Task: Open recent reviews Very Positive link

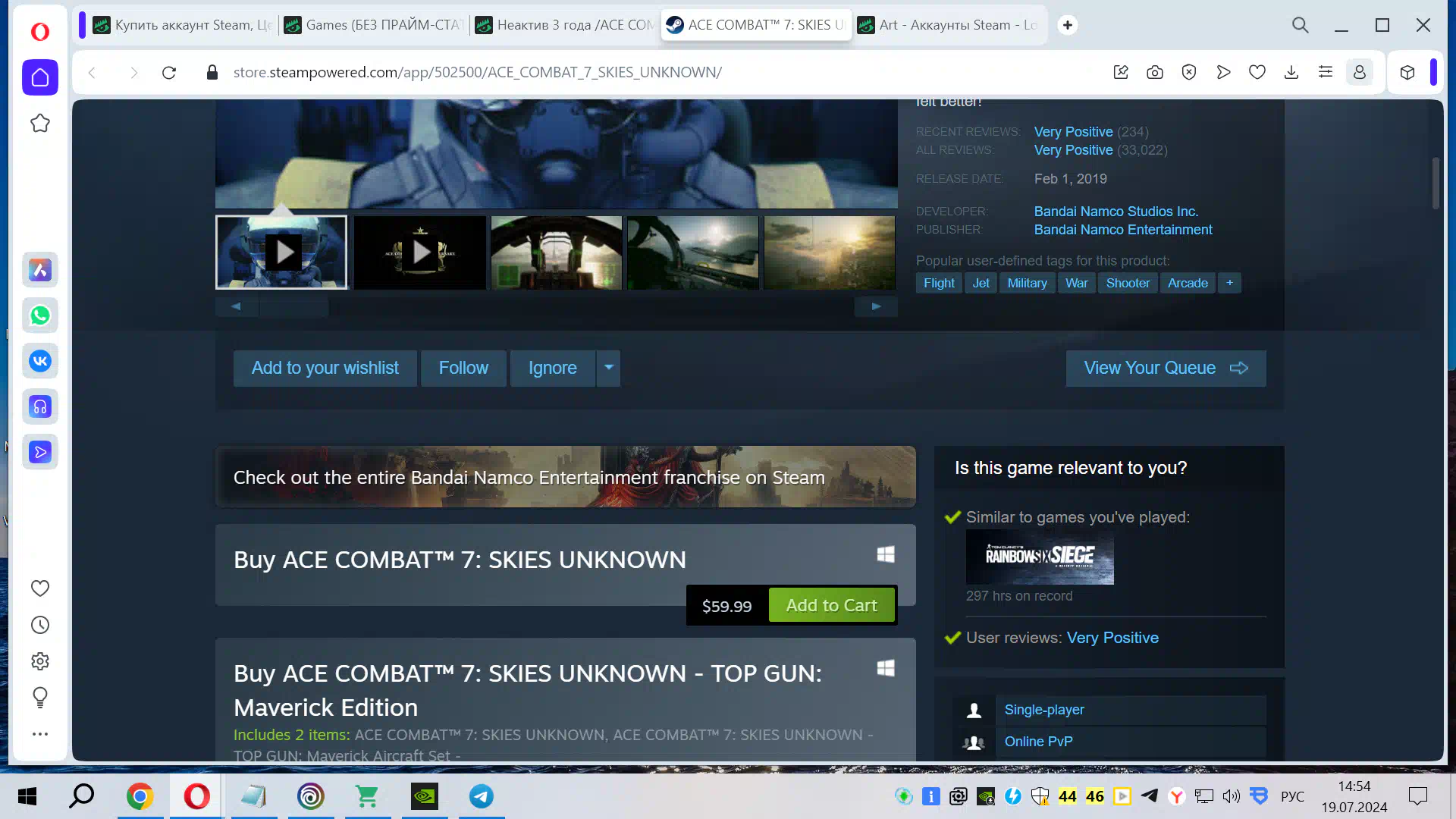Action: 1073,132
